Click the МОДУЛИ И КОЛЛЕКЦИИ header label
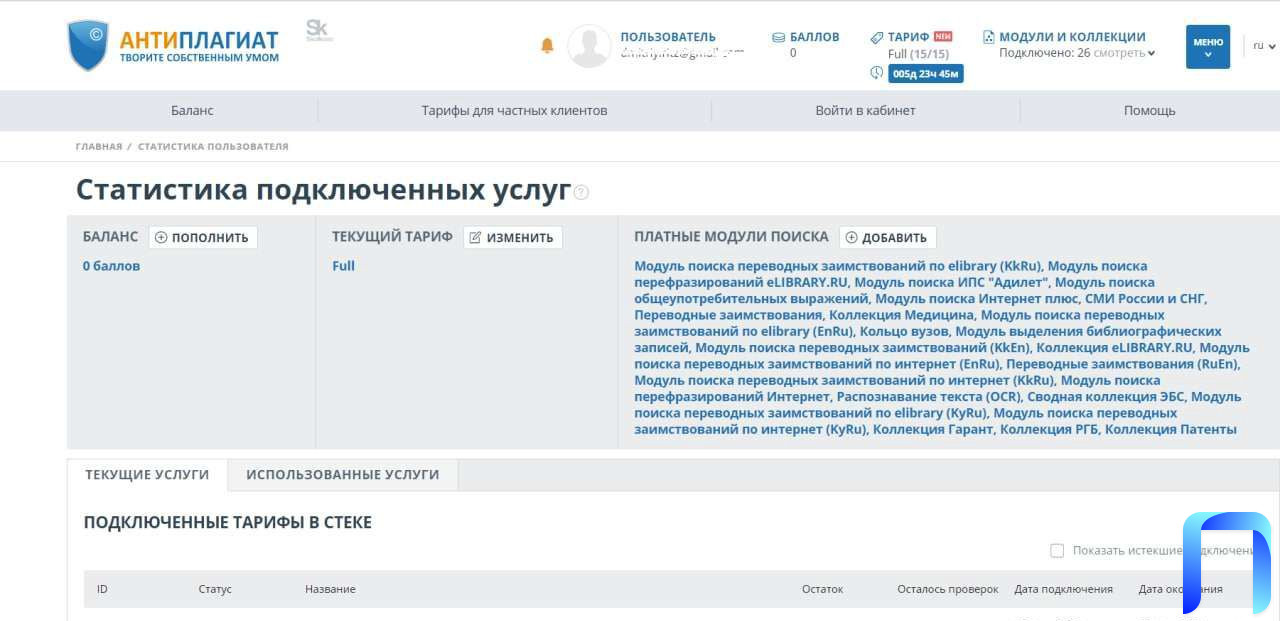 coord(1072,37)
